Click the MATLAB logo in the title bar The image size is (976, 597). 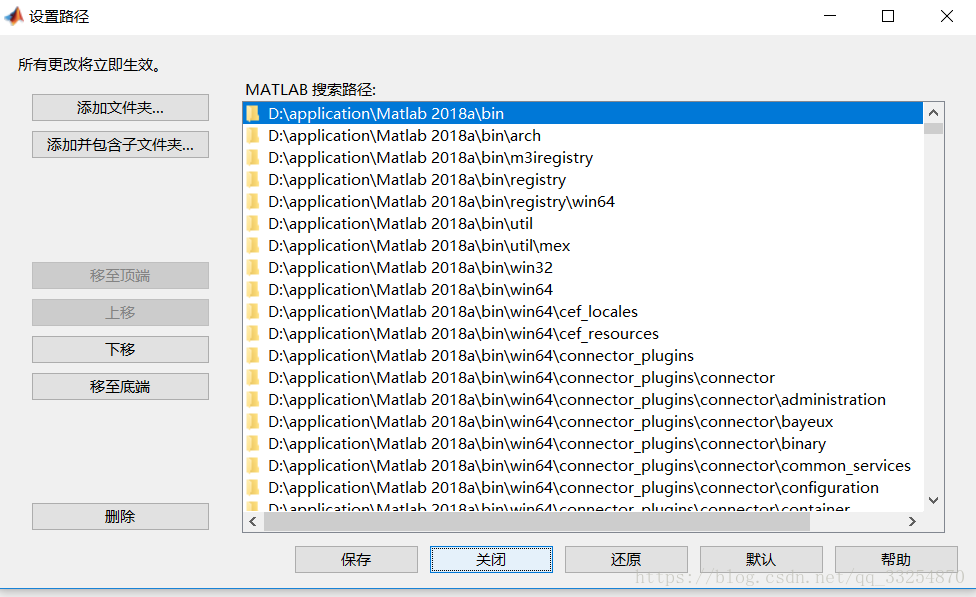point(14,16)
